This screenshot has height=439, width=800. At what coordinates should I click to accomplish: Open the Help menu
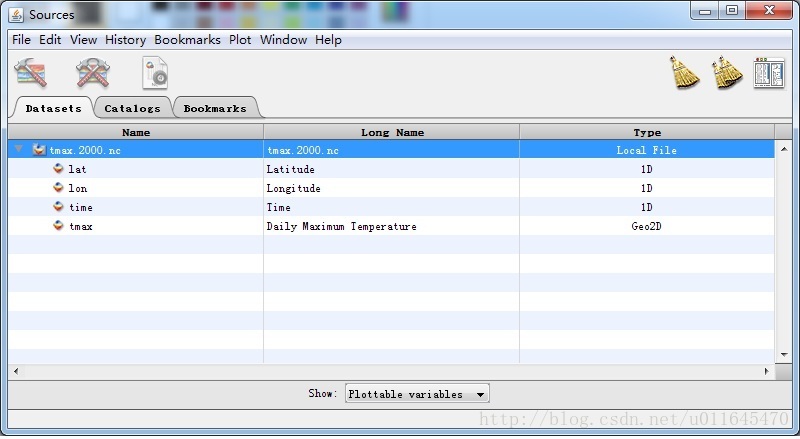[328, 40]
